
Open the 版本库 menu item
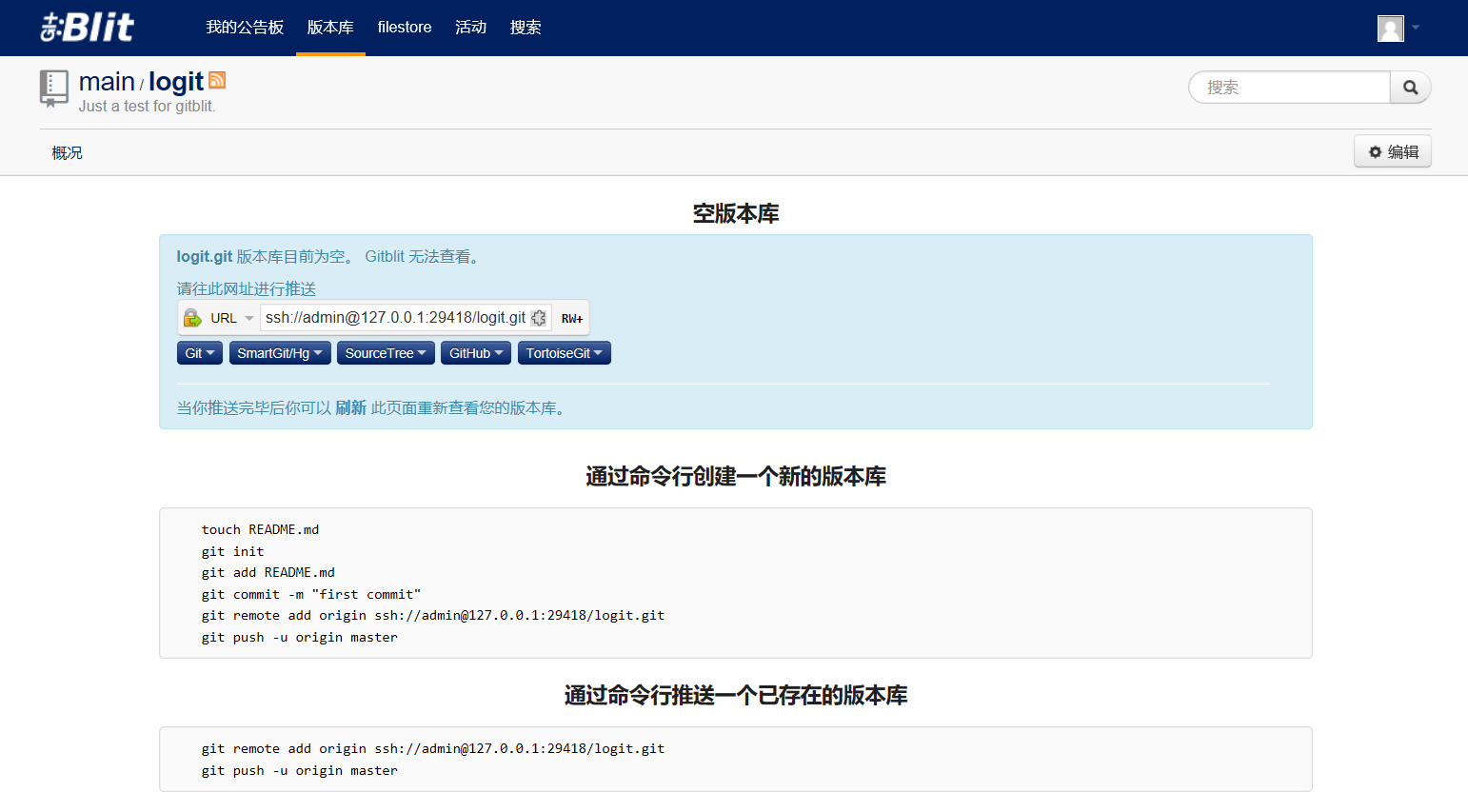pos(329,28)
